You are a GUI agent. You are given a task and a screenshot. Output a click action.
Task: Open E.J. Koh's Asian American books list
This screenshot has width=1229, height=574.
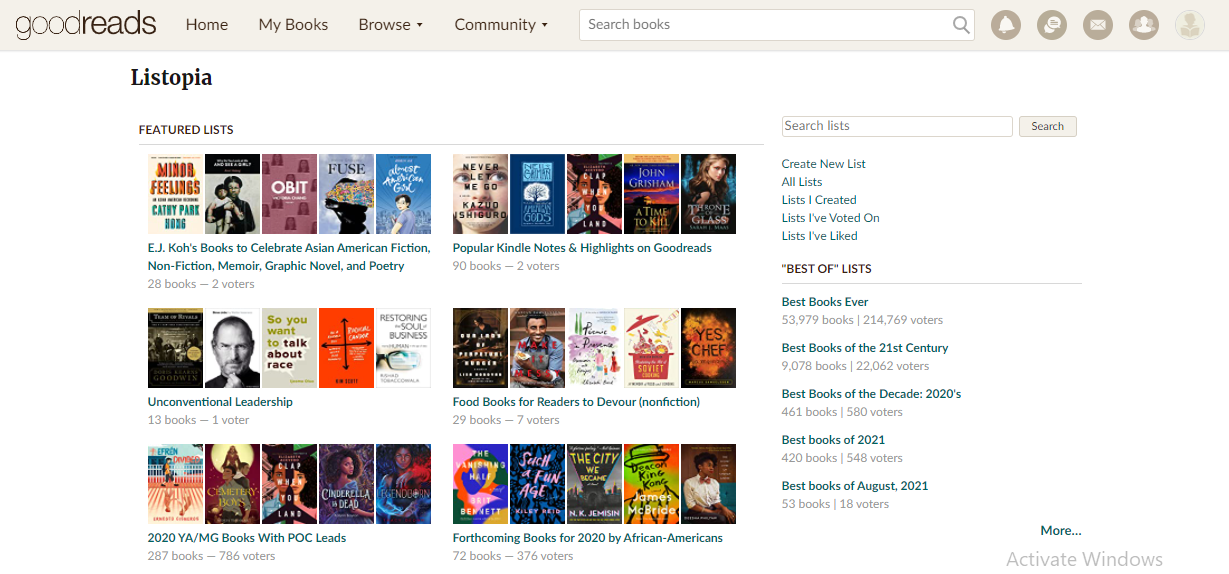289,257
